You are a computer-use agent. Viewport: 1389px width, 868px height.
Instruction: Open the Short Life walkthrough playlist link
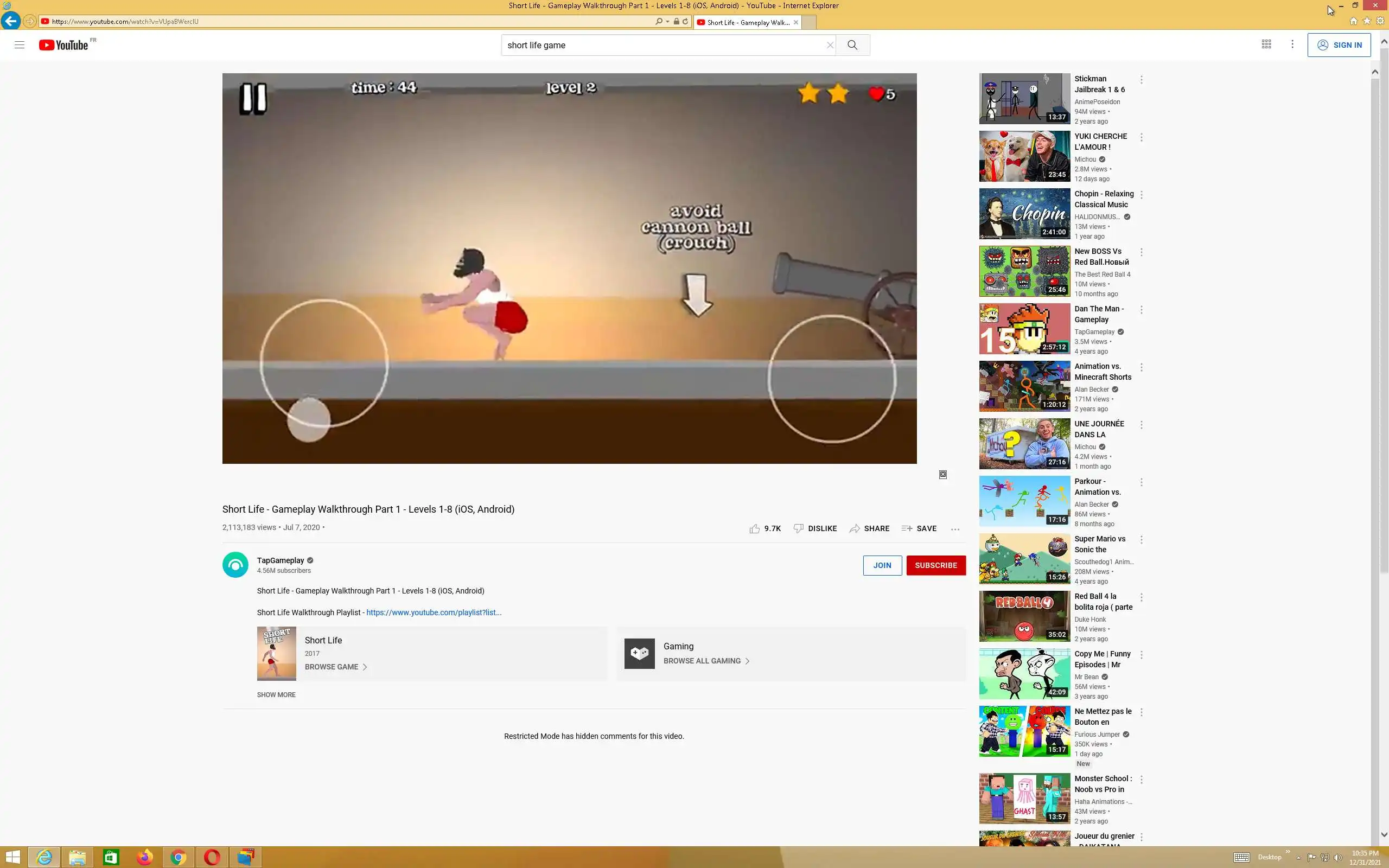tap(434, 612)
